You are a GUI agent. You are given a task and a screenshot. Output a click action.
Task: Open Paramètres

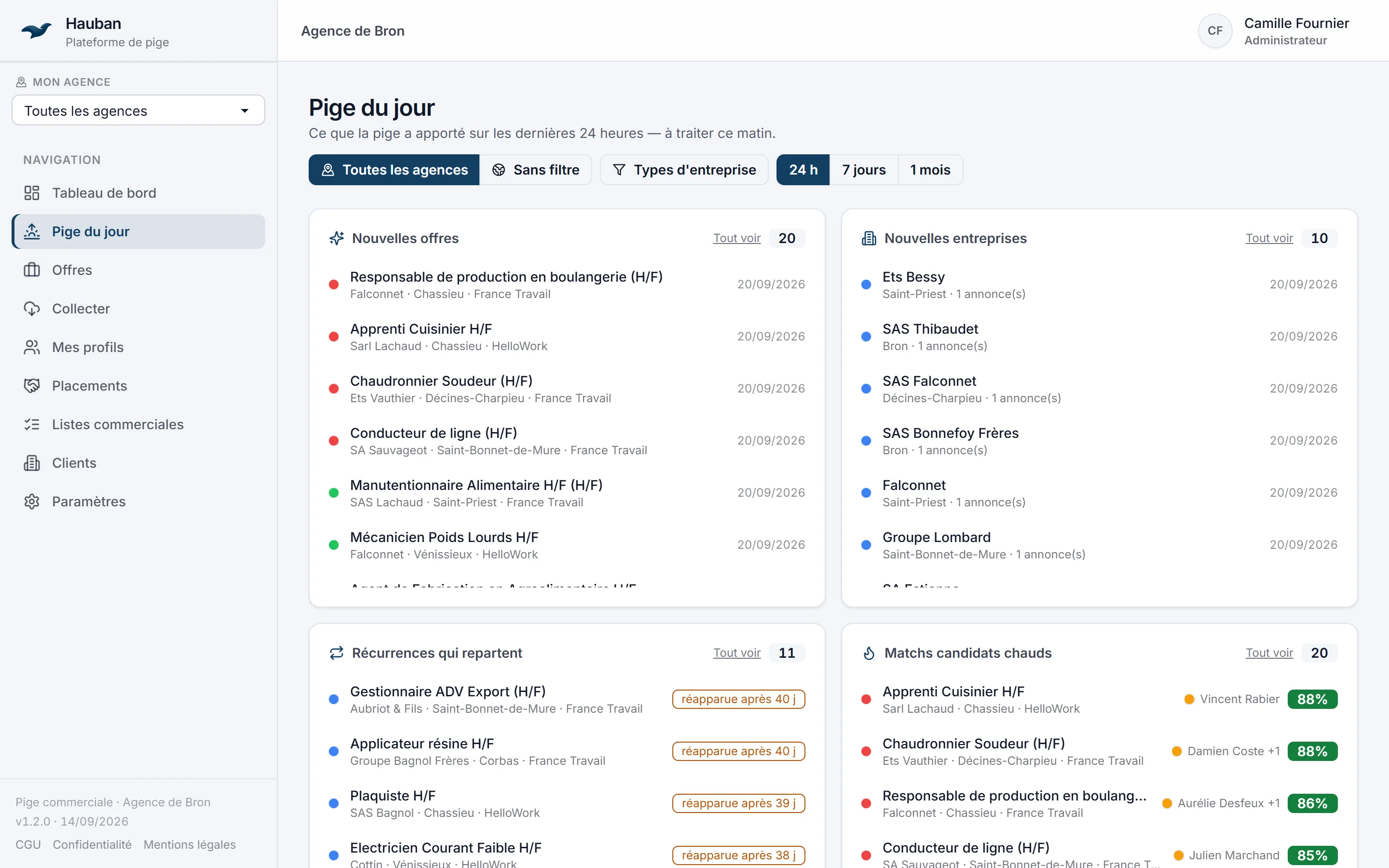(x=138, y=501)
